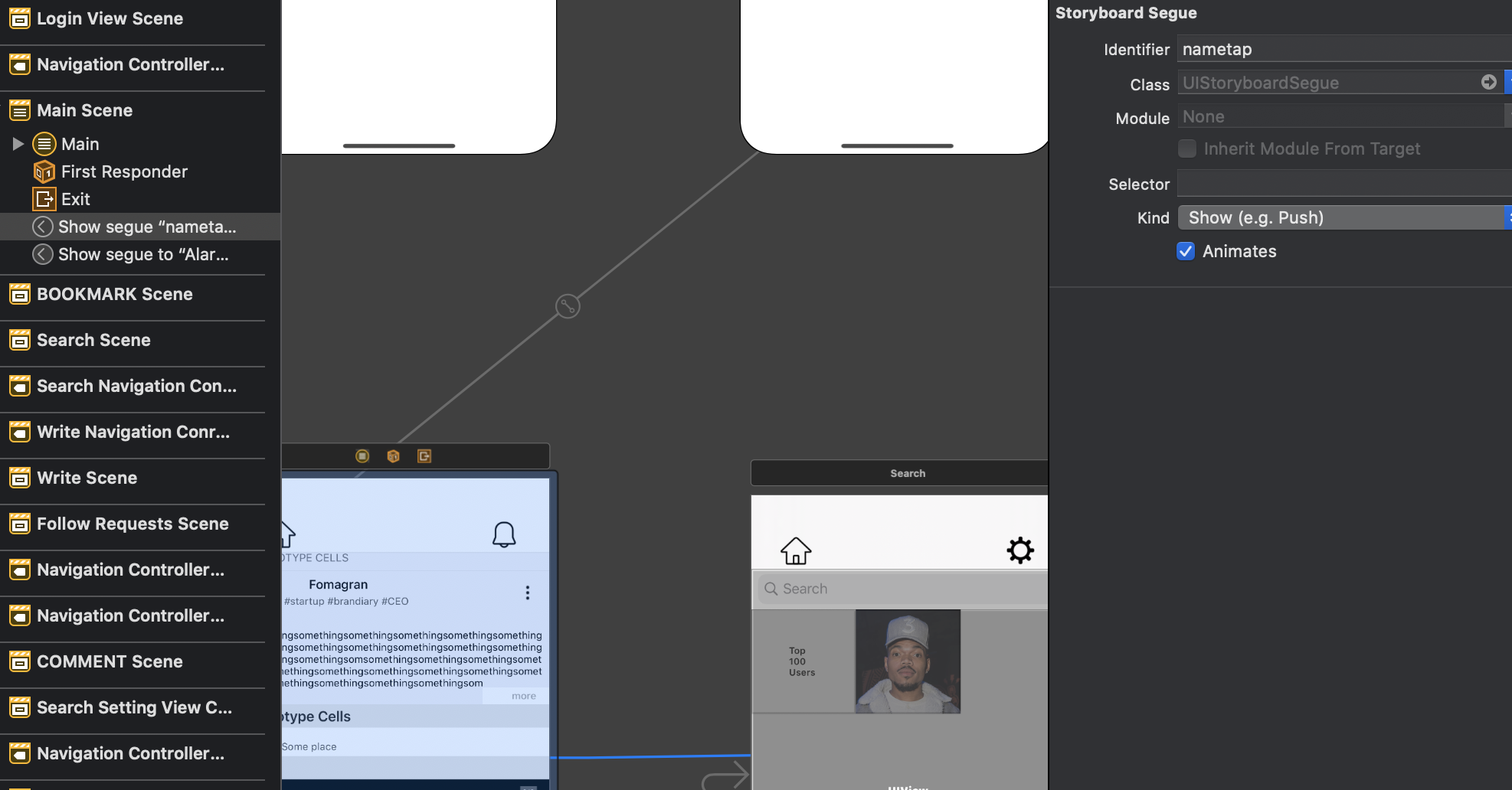Viewport: 1512px width, 790px height.
Task: Toggle the Animates checkbox
Action: (1186, 251)
